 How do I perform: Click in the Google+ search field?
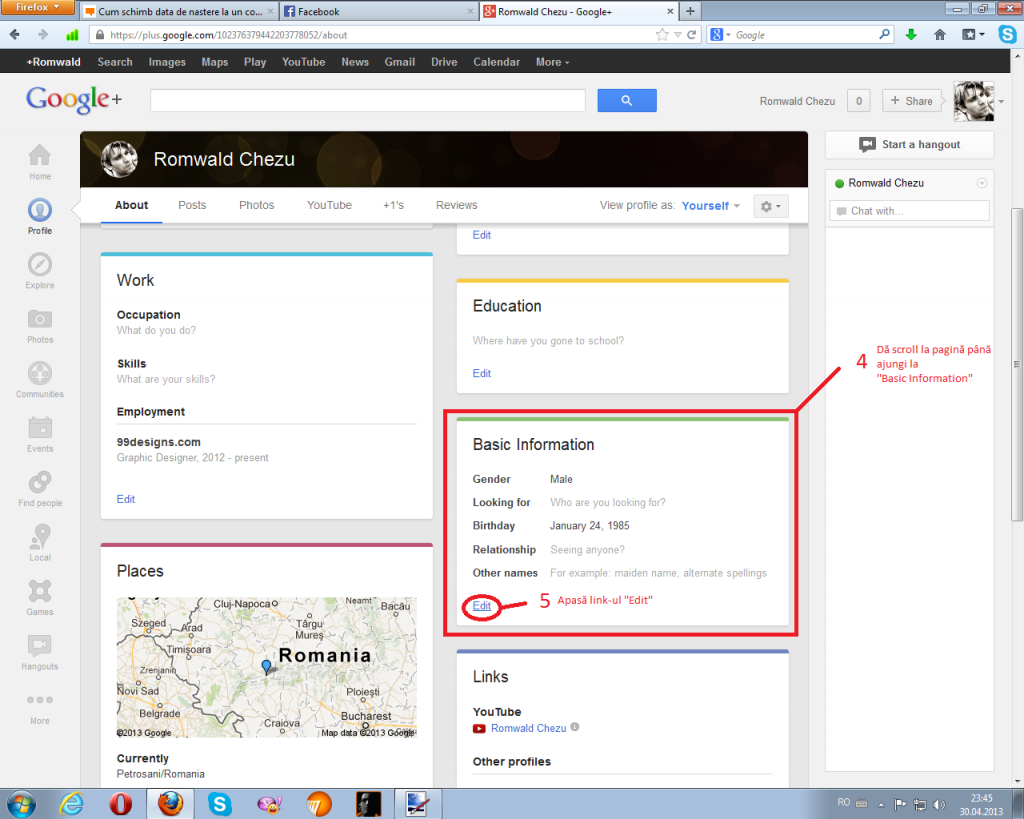[368, 101]
